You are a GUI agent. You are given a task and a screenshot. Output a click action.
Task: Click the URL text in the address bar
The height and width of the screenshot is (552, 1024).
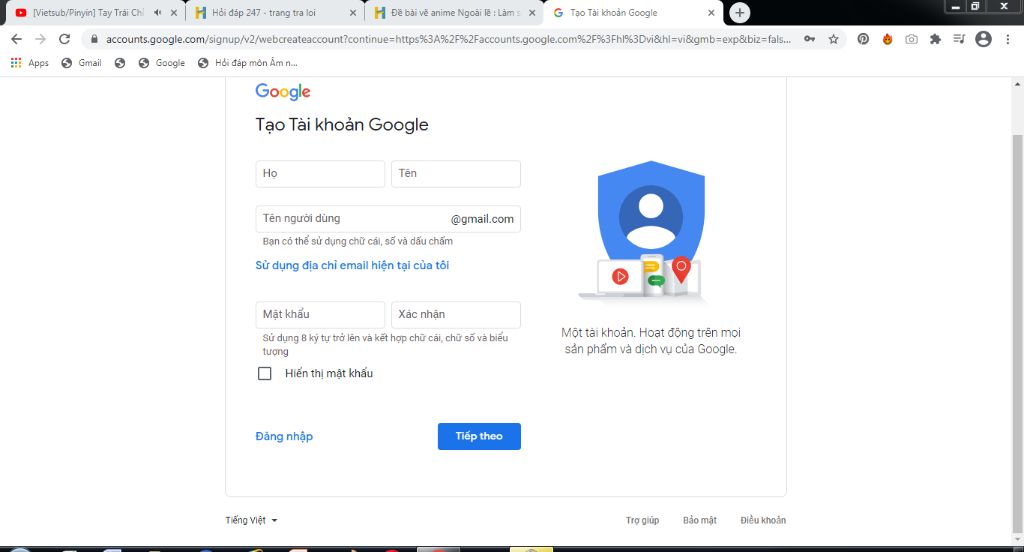coord(449,39)
